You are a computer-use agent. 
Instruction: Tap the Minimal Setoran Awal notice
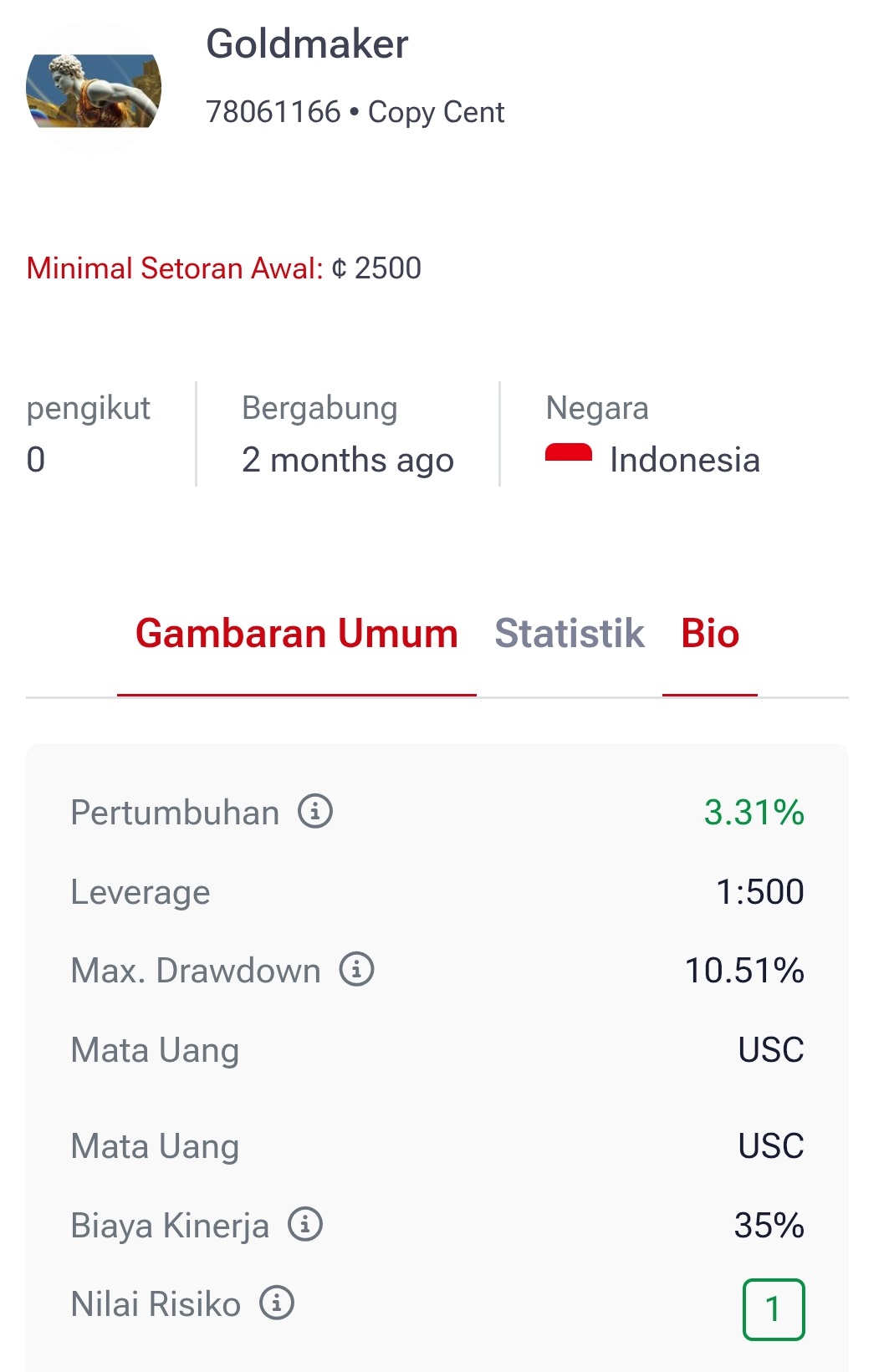point(224,268)
